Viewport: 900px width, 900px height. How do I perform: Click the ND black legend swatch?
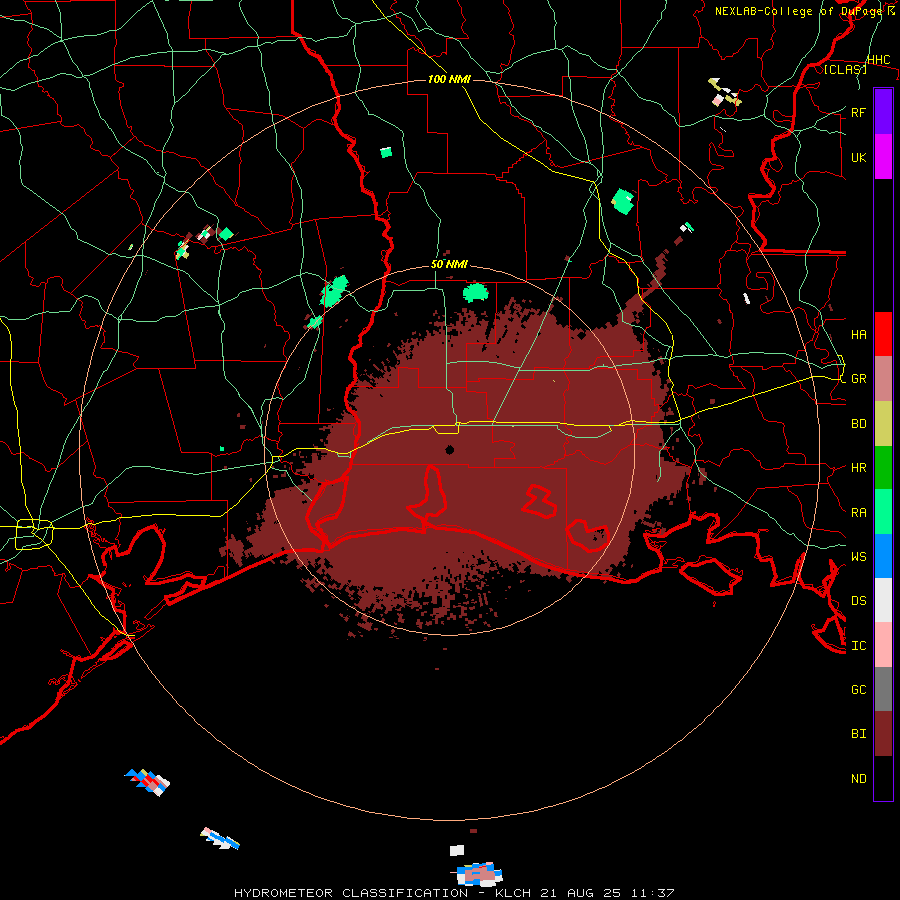(883, 778)
